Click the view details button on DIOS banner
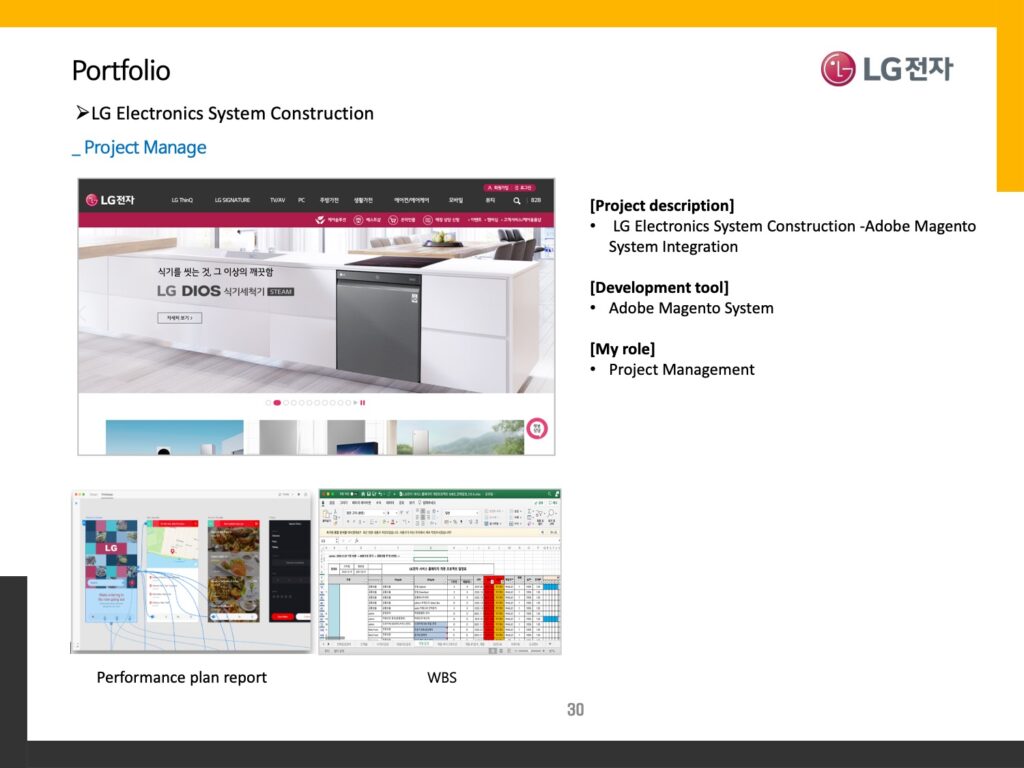 [179, 318]
